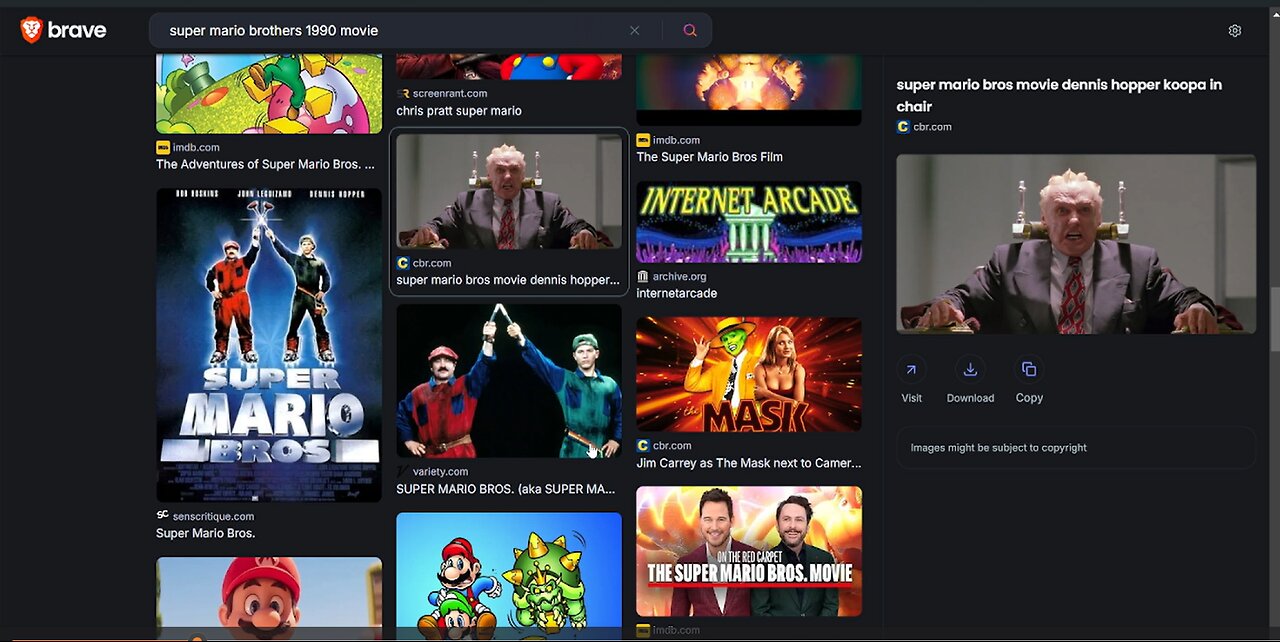Viewport: 1280px width, 642px height.
Task: Click the red carpet Super Mario Bros. Movie thumbnail
Action: click(749, 551)
